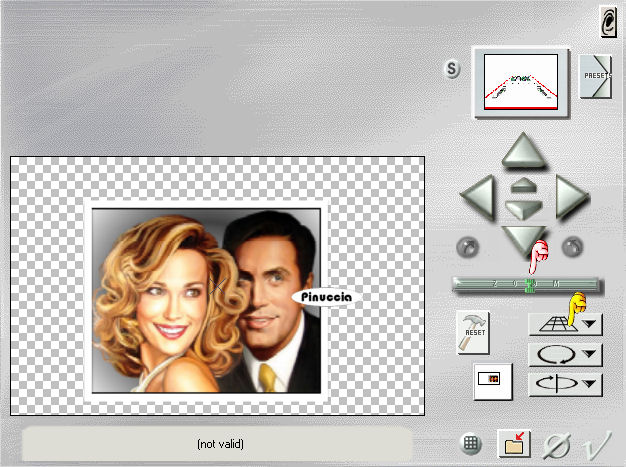Click the small inner up arrow
626x467 pixels.
pos(523,185)
